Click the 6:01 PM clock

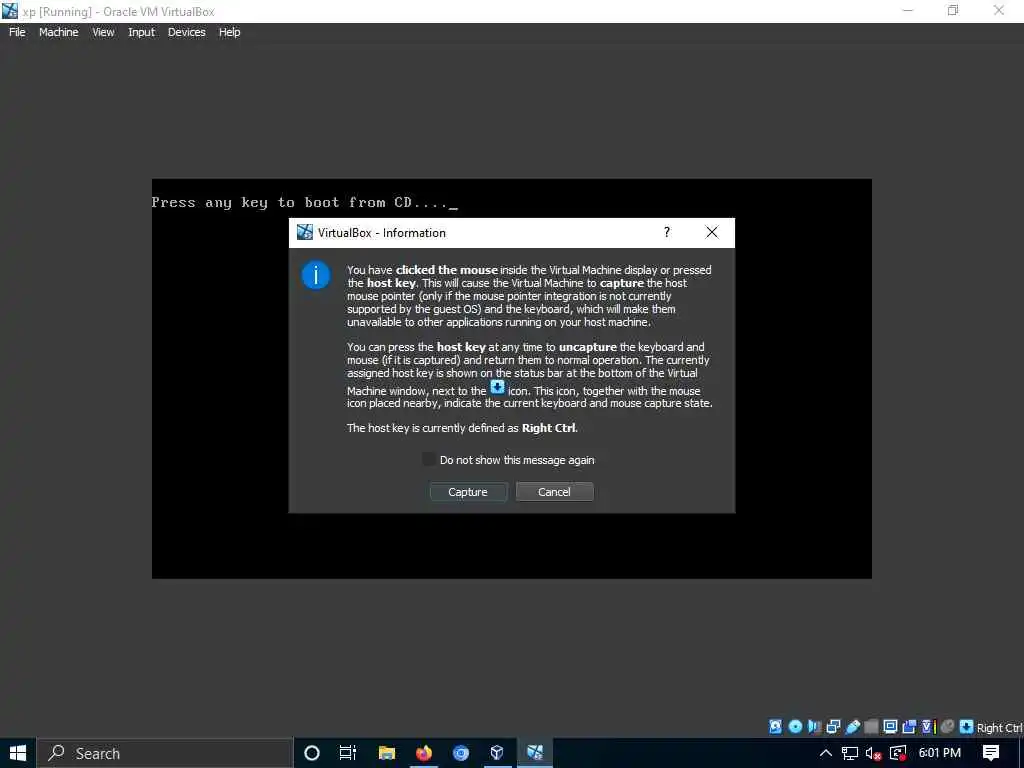tap(940, 753)
